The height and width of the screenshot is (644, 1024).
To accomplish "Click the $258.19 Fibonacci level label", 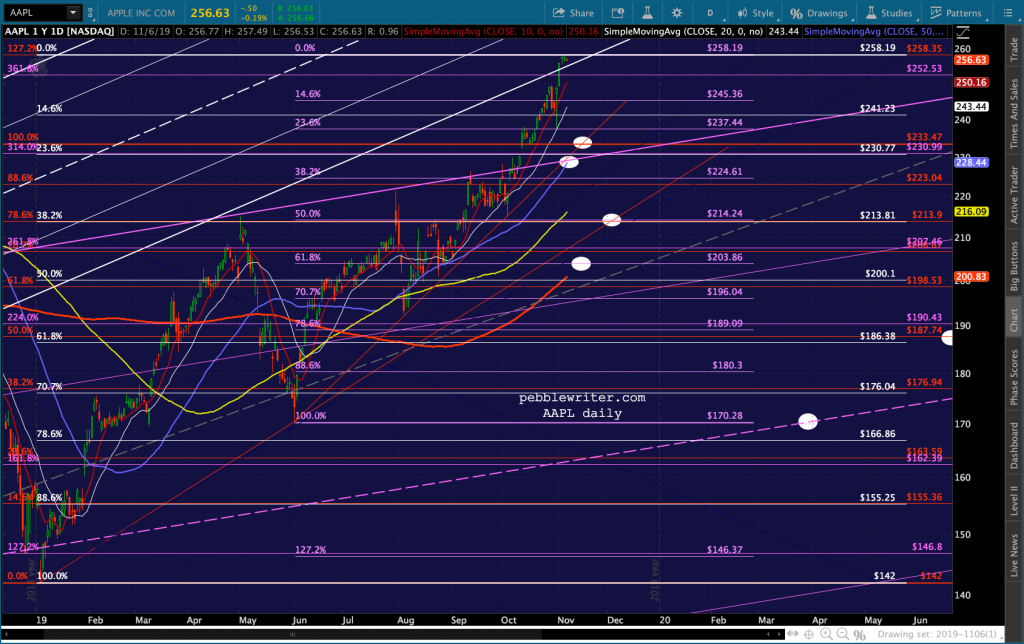I will click(x=724, y=48).
